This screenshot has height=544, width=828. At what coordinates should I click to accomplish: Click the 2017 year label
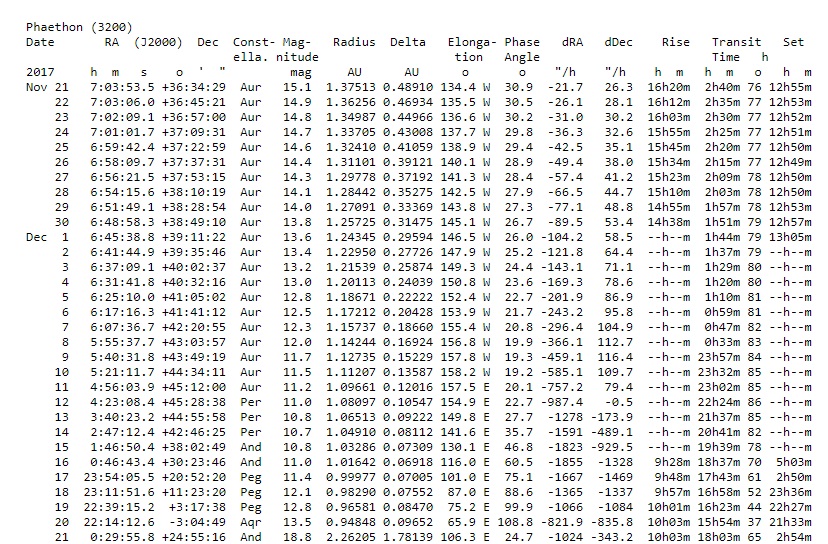tap(40, 72)
